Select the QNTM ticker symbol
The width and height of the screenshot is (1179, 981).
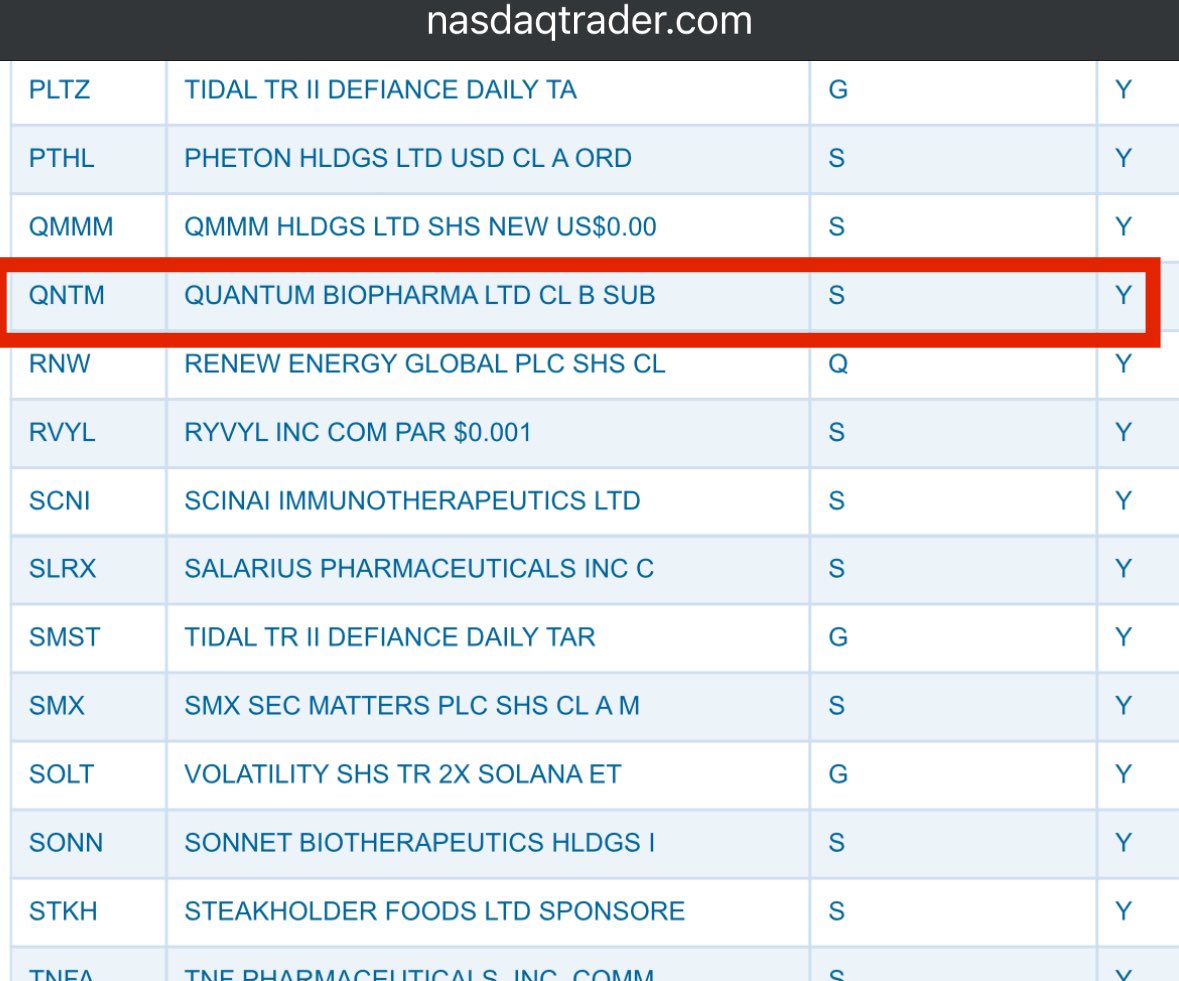pos(66,295)
